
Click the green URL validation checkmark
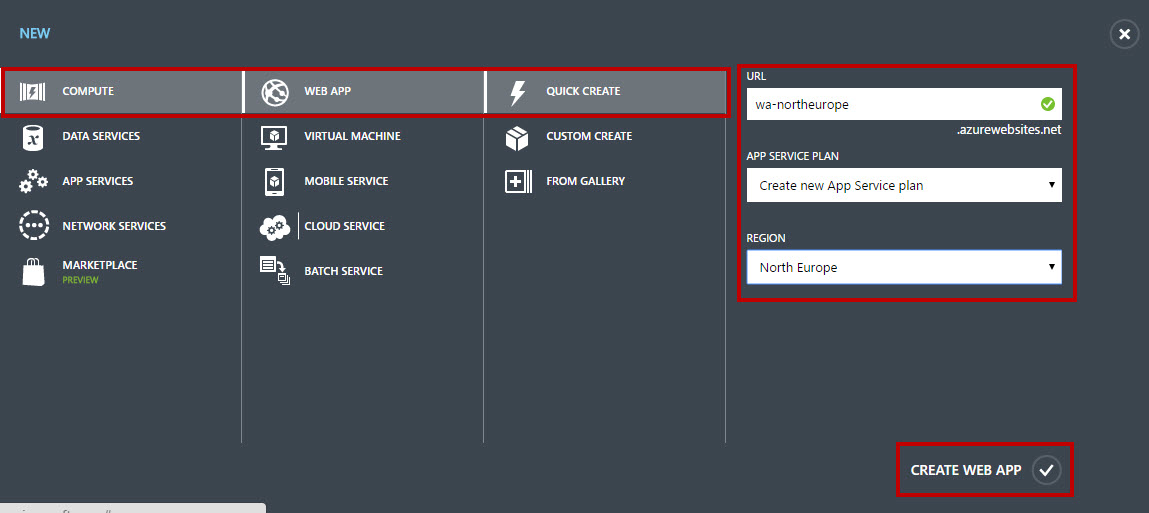coord(1048,104)
